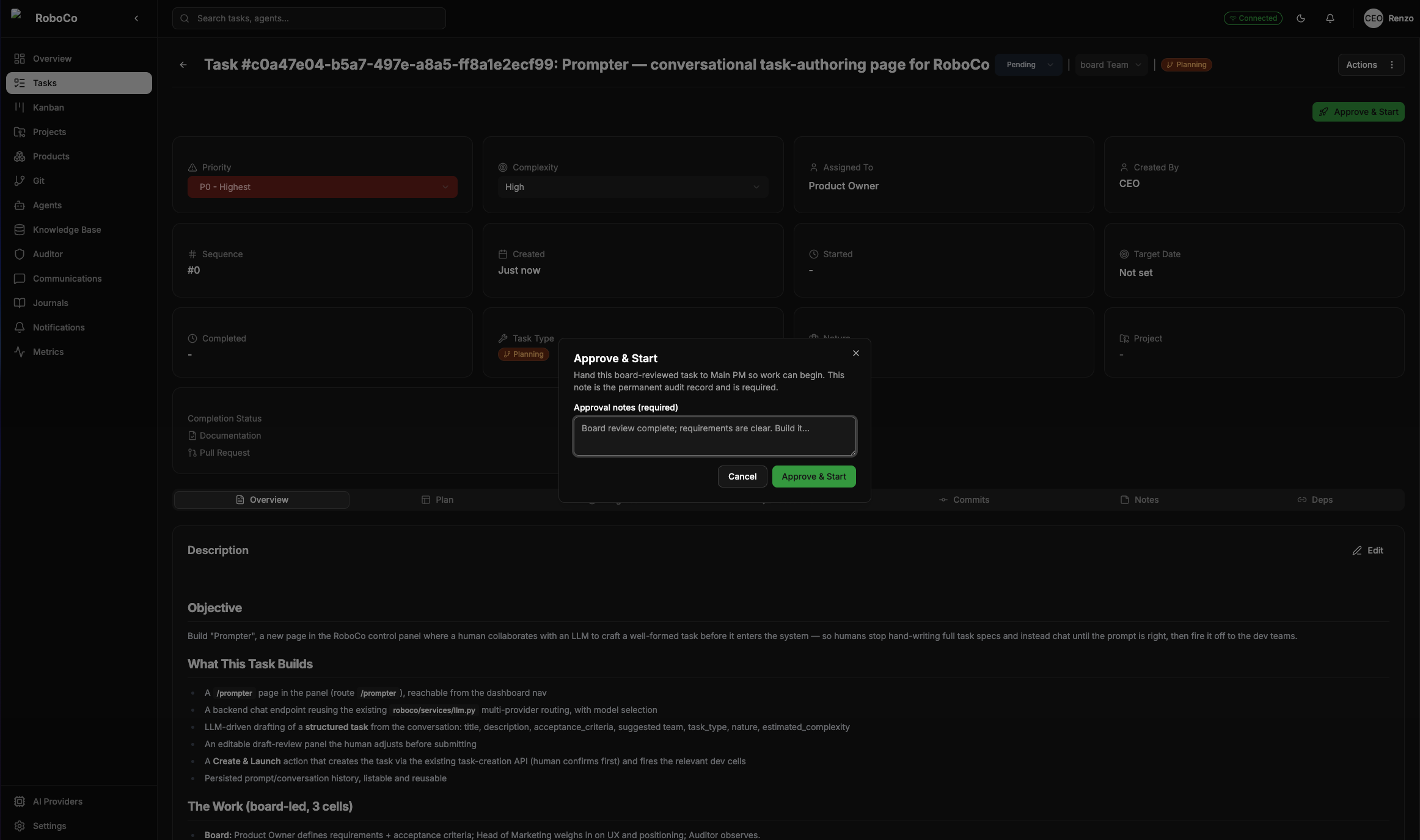Click the back arrow beside task title
The image size is (1420, 840).
[x=183, y=65]
